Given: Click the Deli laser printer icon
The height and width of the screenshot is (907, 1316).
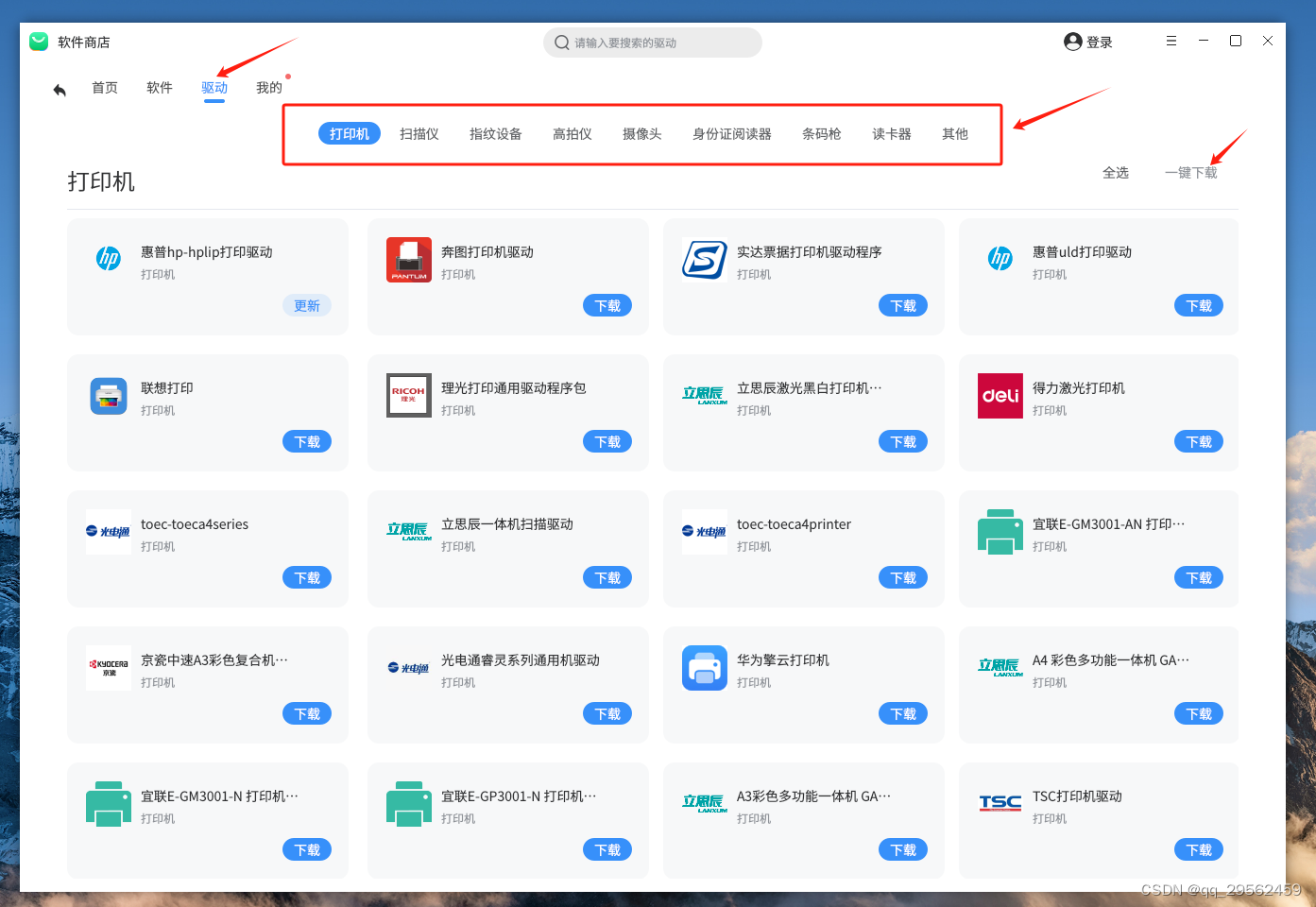Looking at the screenshot, I should 1000,396.
